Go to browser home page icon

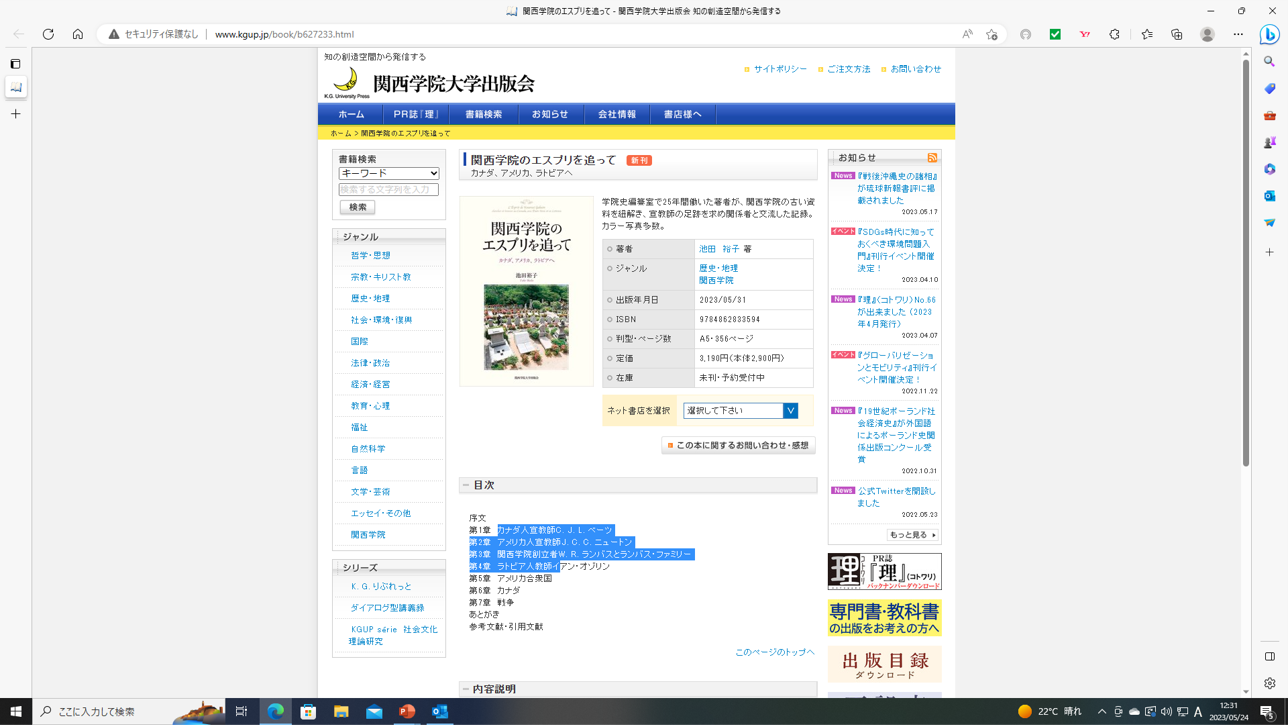pos(78,34)
